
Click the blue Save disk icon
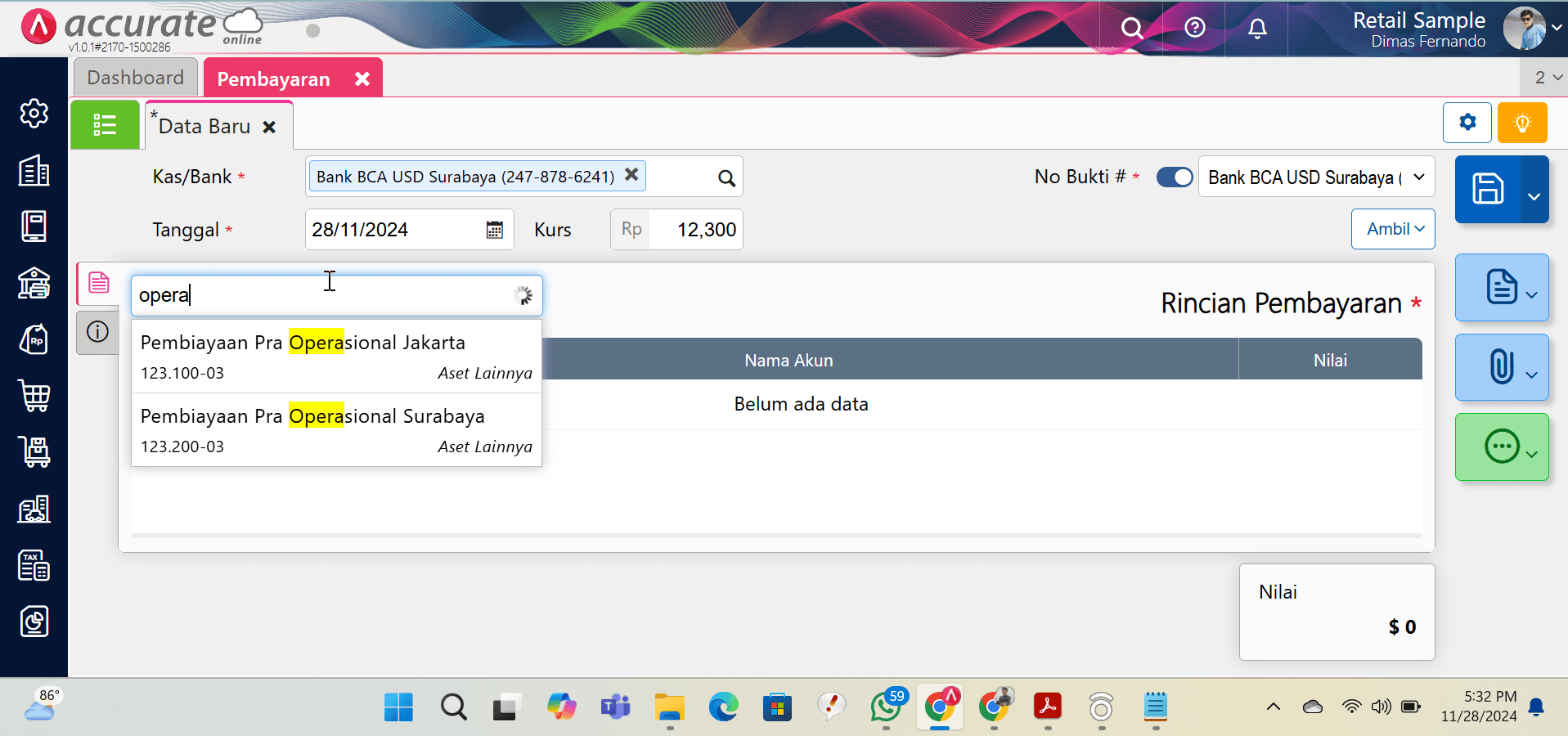pos(1487,189)
